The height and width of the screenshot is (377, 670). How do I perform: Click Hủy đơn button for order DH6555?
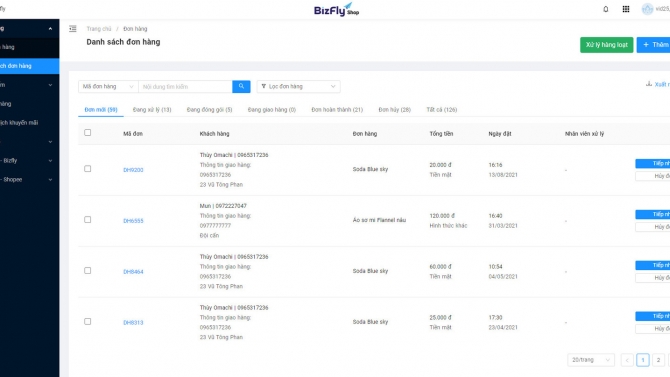click(653, 227)
